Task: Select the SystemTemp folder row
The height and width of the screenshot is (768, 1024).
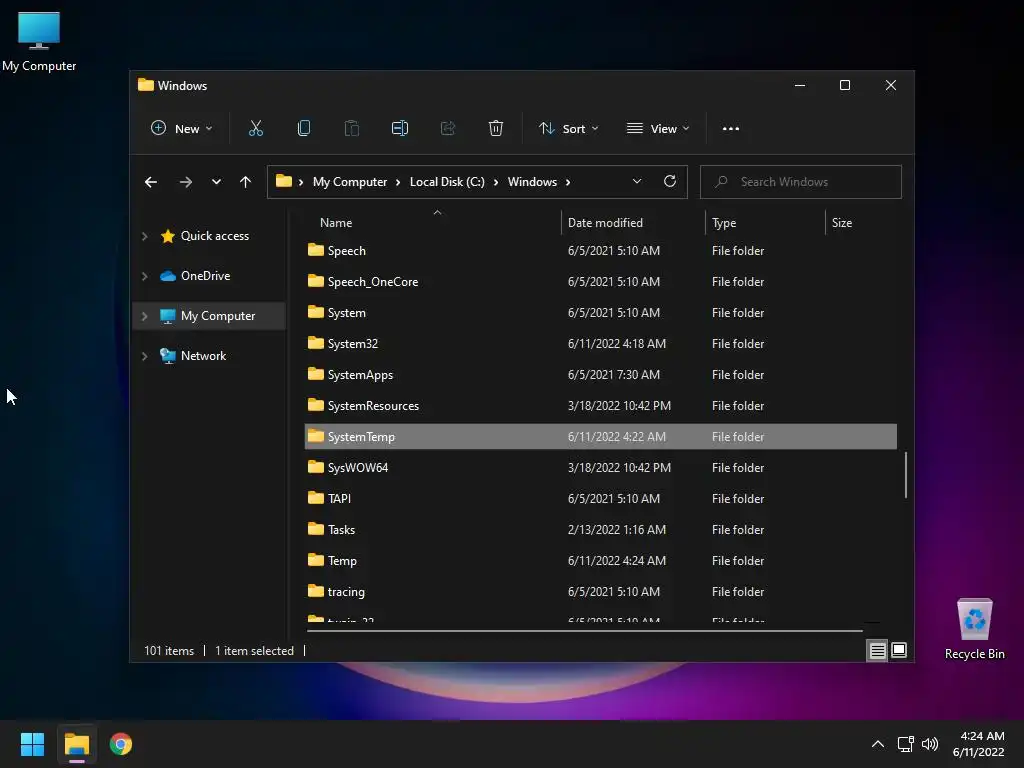Action: 600,436
